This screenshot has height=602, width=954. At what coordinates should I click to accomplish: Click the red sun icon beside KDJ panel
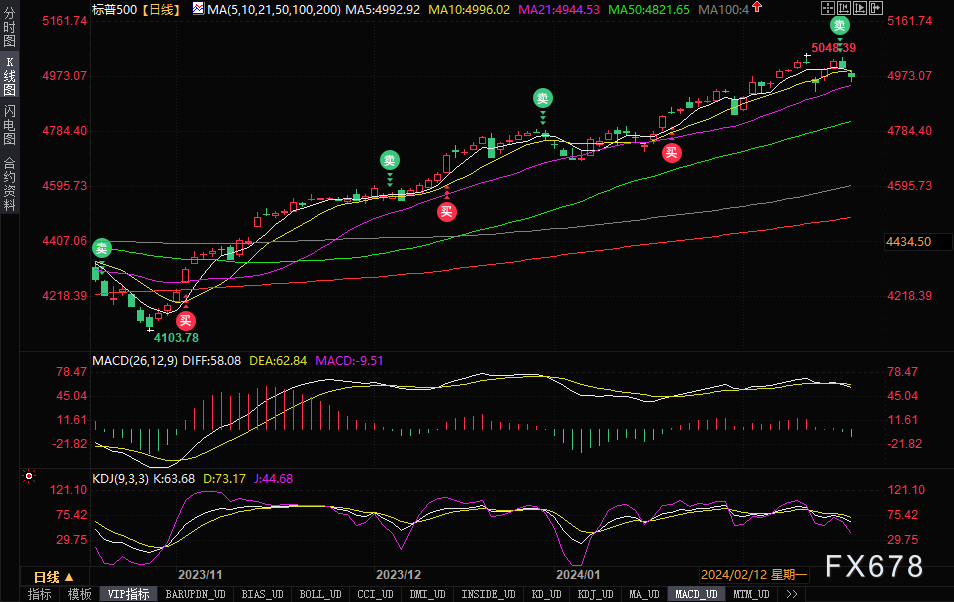[x=29, y=476]
